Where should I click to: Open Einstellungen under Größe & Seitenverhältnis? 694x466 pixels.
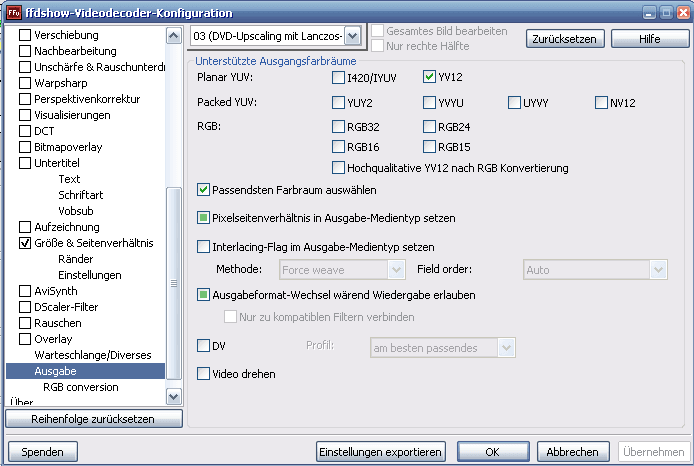point(90,275)
